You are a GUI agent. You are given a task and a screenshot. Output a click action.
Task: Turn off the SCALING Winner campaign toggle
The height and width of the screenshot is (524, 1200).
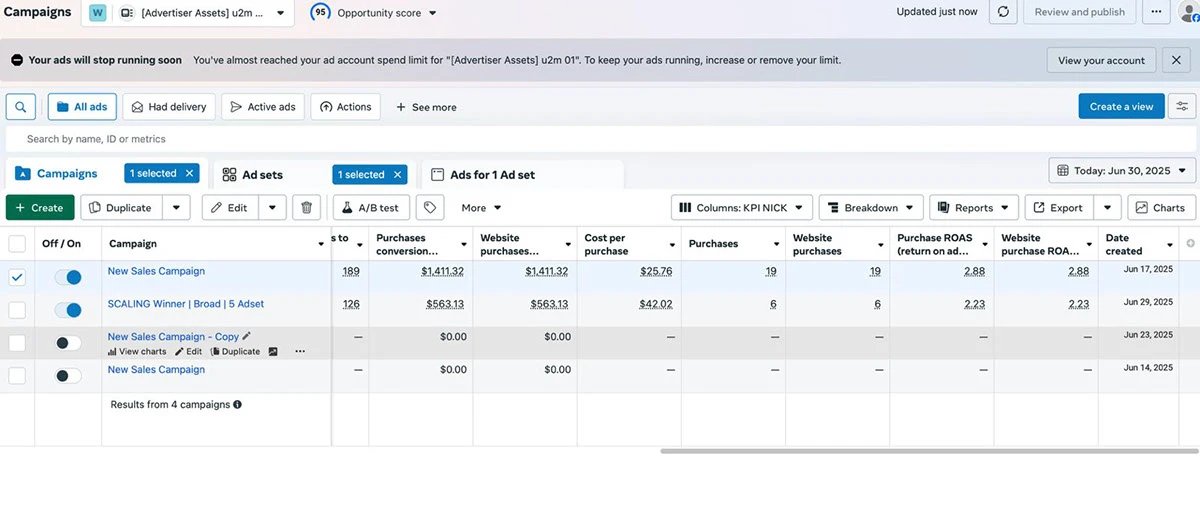68,310
